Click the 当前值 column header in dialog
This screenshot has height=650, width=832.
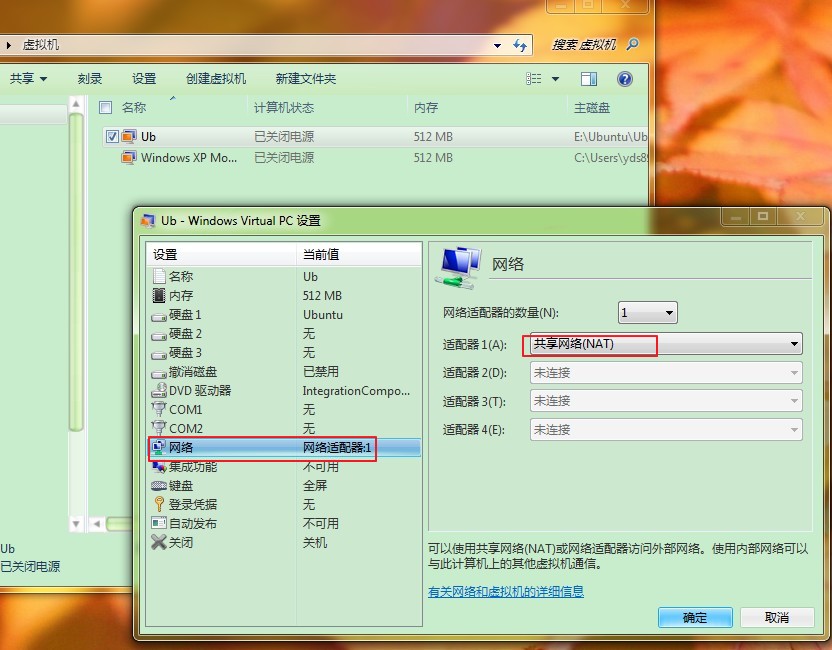(x=359, y=255)
